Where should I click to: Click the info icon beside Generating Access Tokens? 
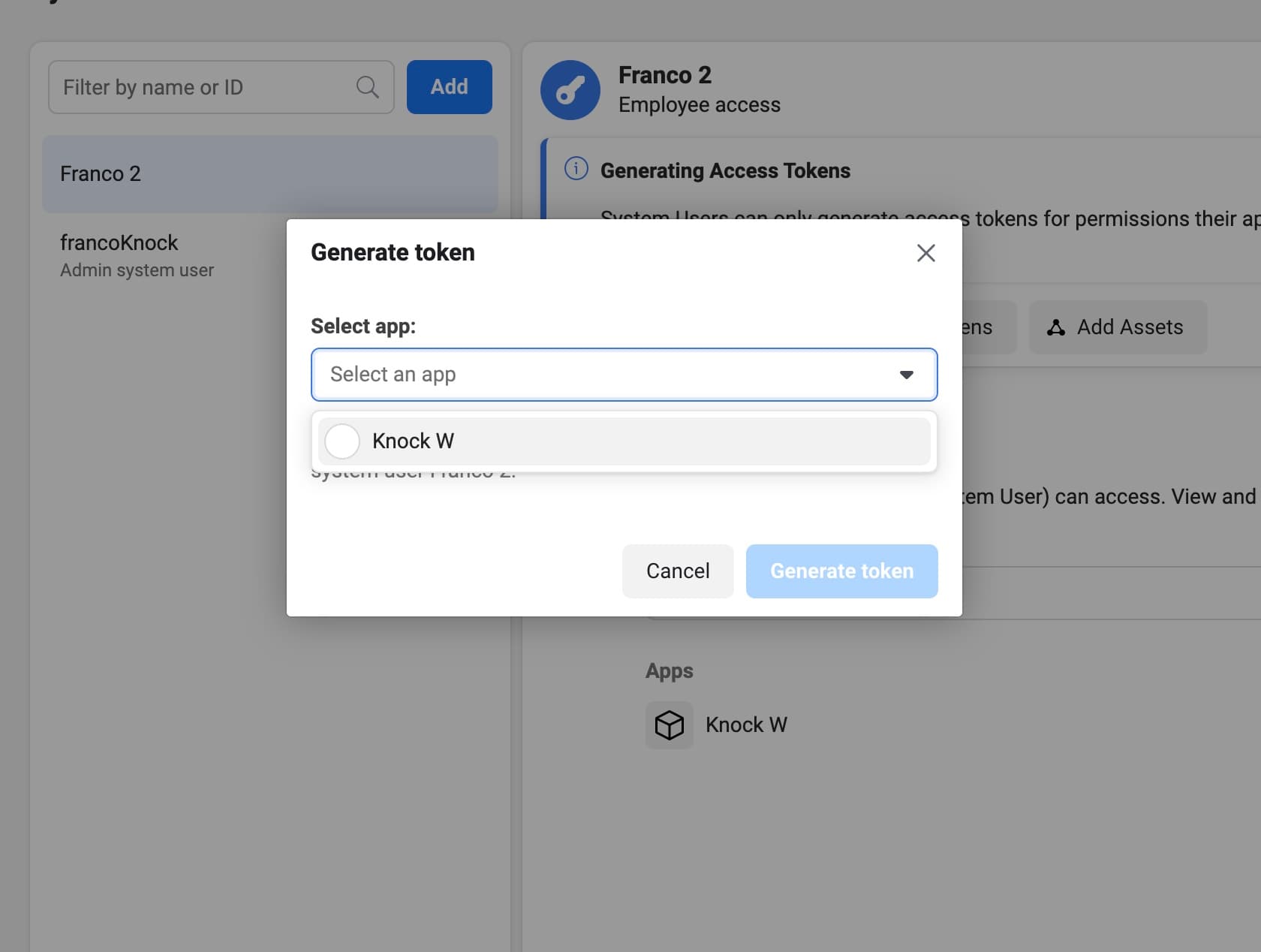pos(575,169)
